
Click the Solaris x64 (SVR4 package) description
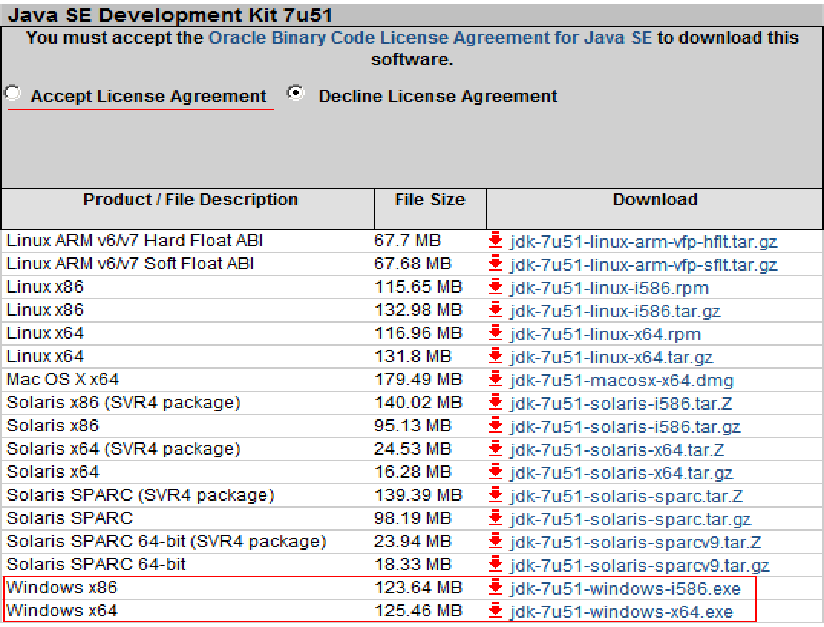coord(123,449)
